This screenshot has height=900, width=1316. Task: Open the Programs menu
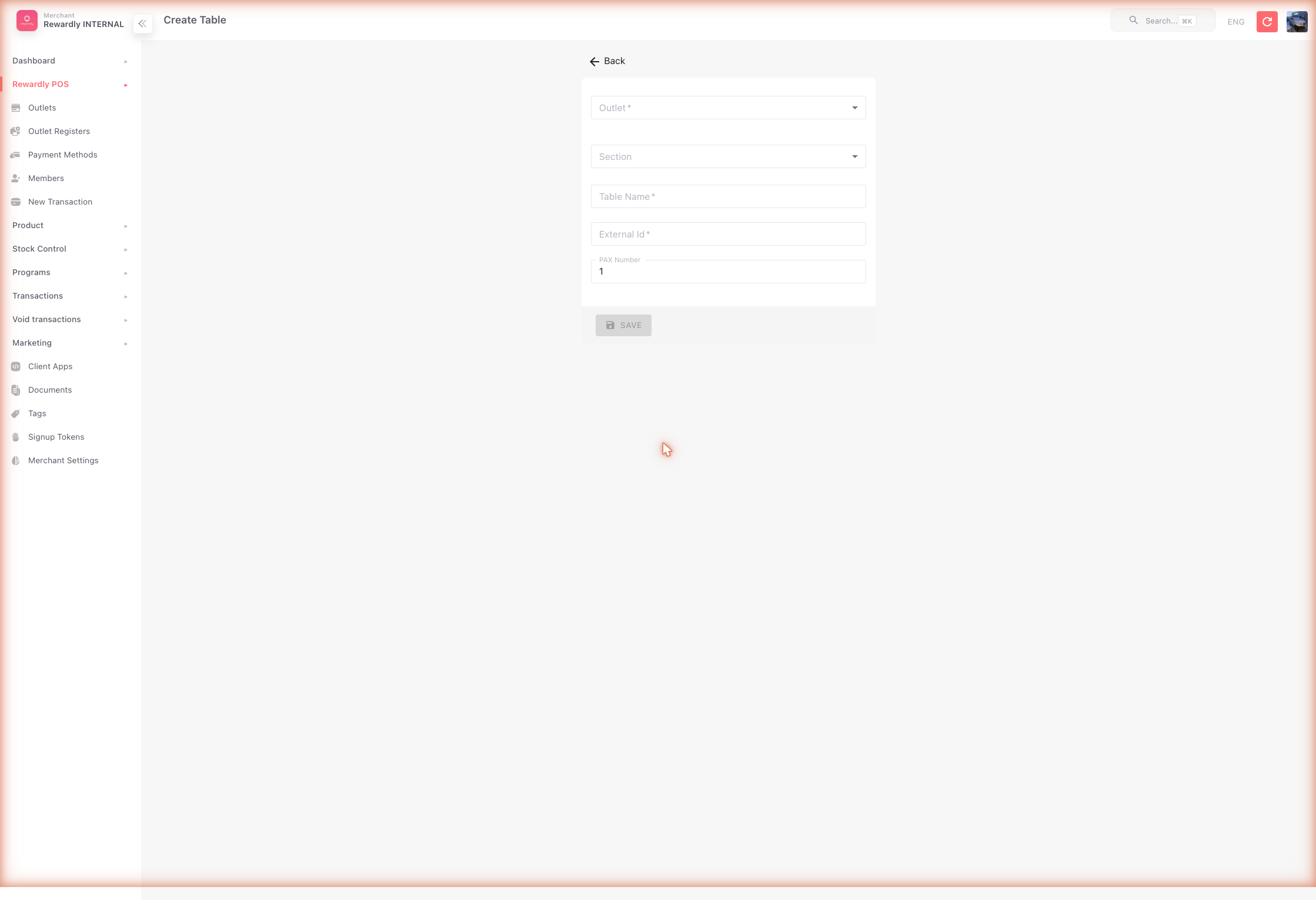point(31,272)
